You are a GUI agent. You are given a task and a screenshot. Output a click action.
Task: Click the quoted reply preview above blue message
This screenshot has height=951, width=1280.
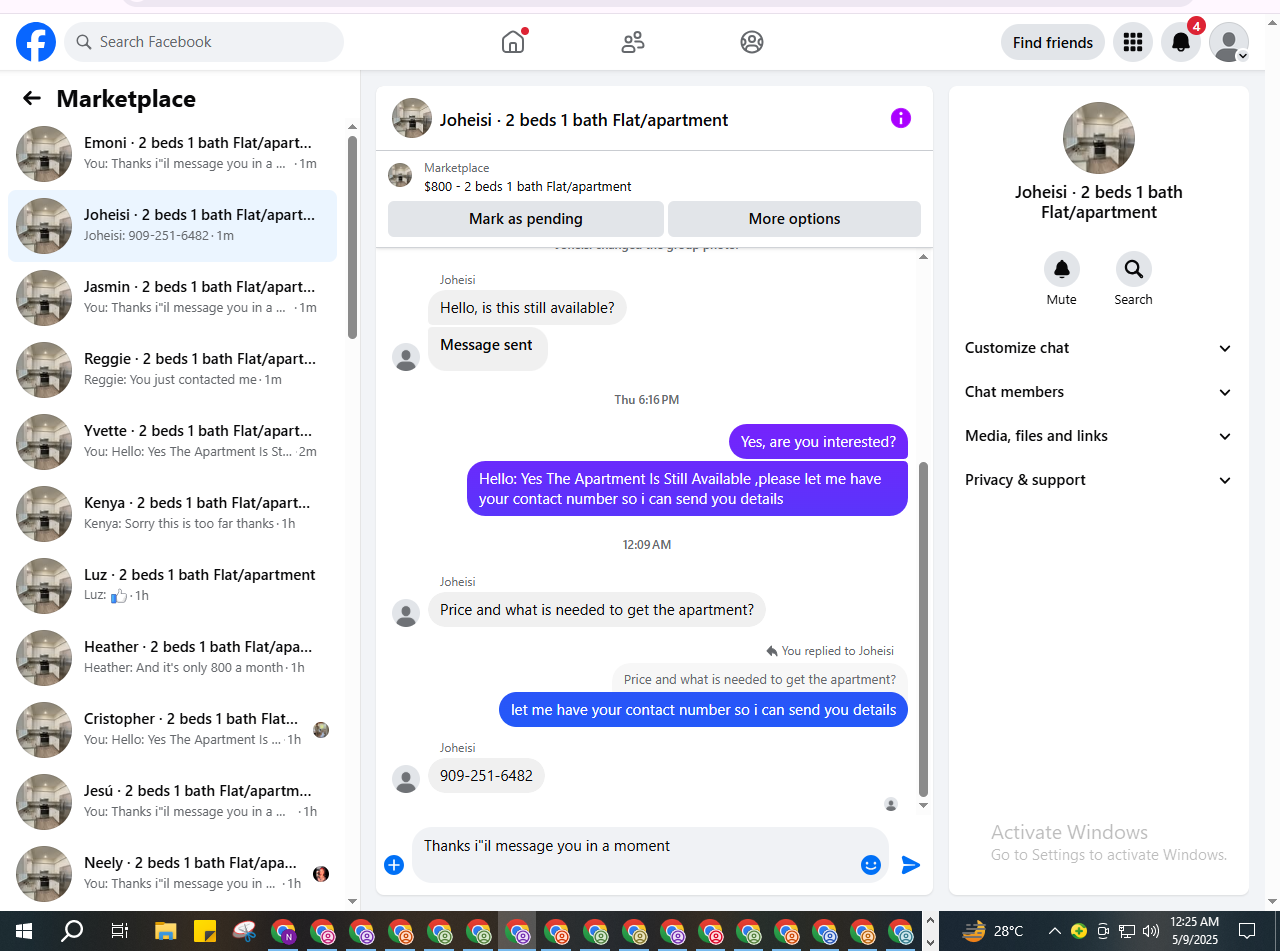(760, 679)
